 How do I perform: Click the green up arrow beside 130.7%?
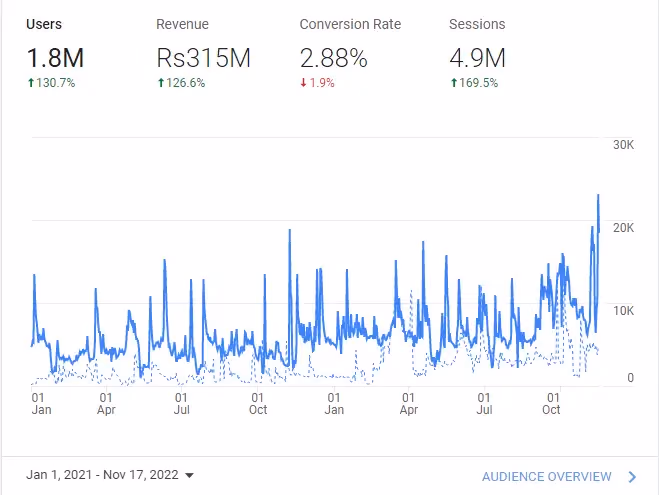31,83
